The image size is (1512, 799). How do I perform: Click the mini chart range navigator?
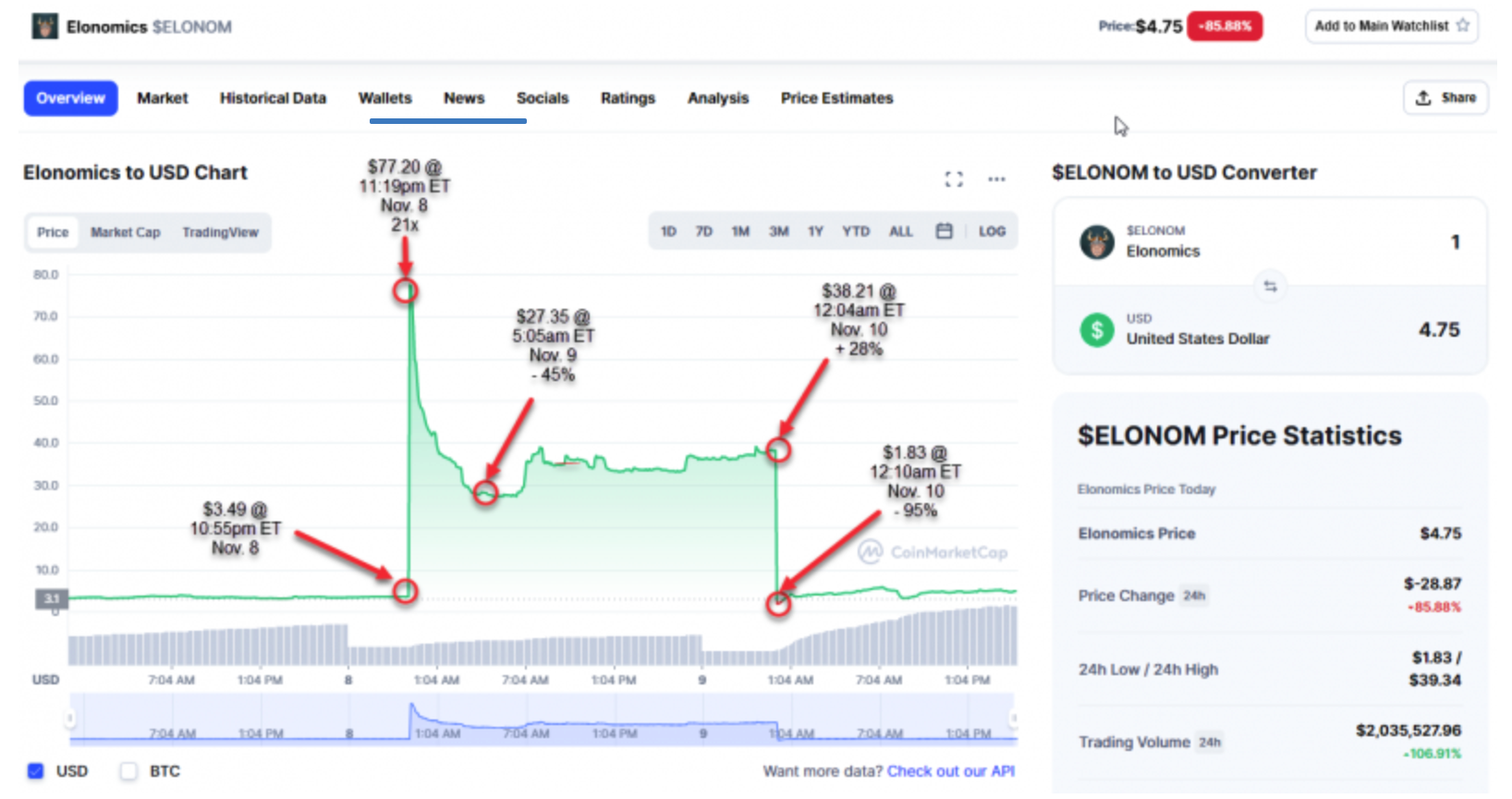543,719
